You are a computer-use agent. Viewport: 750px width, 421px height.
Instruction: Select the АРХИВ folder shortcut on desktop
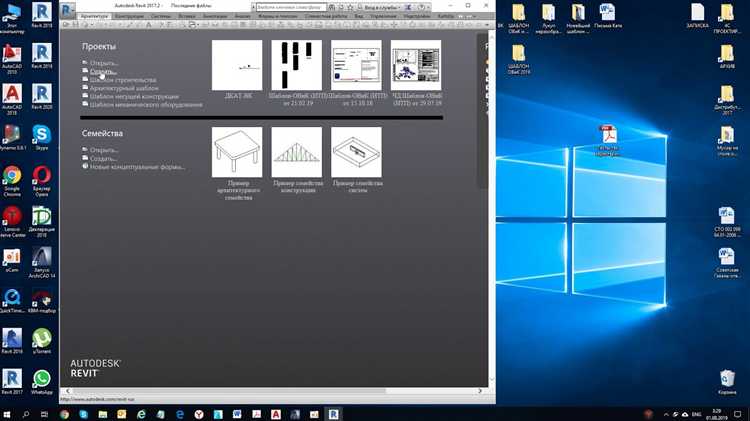click(727, 56)
